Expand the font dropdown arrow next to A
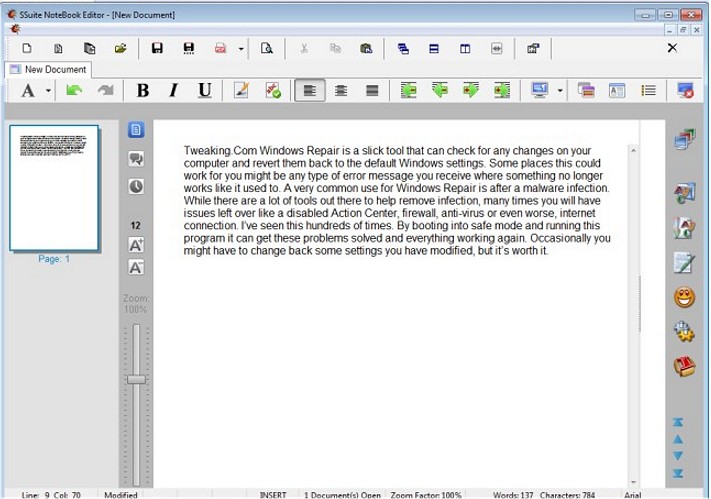This screenshot has height=499, width=711. [48, 91]
